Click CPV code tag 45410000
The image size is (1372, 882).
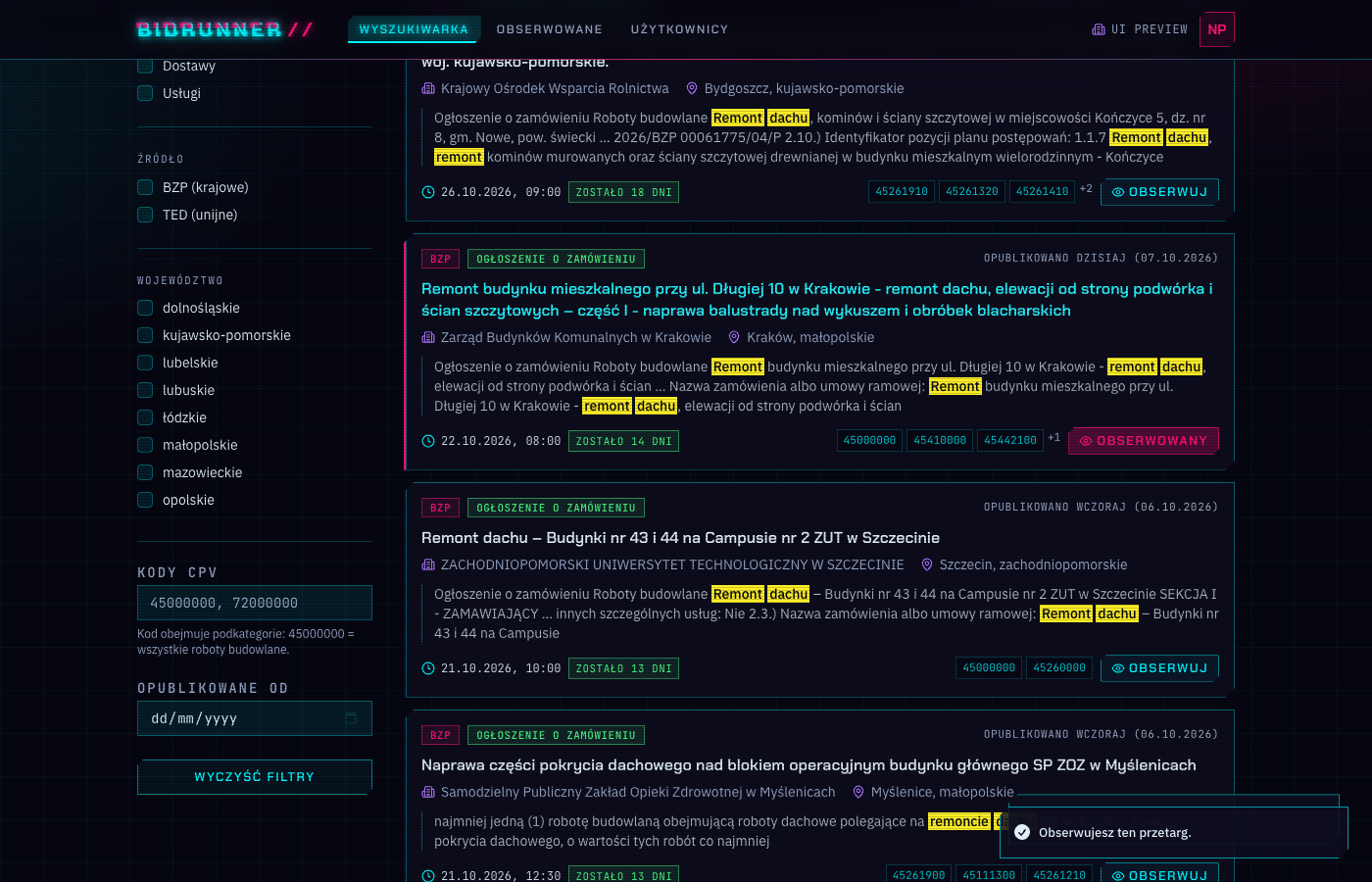point(940,441)
